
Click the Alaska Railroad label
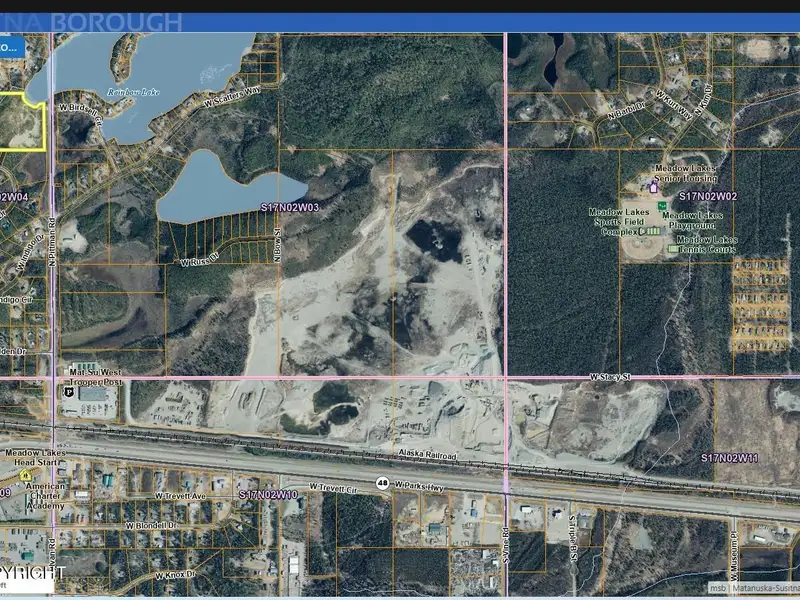(x=427, y=456)
